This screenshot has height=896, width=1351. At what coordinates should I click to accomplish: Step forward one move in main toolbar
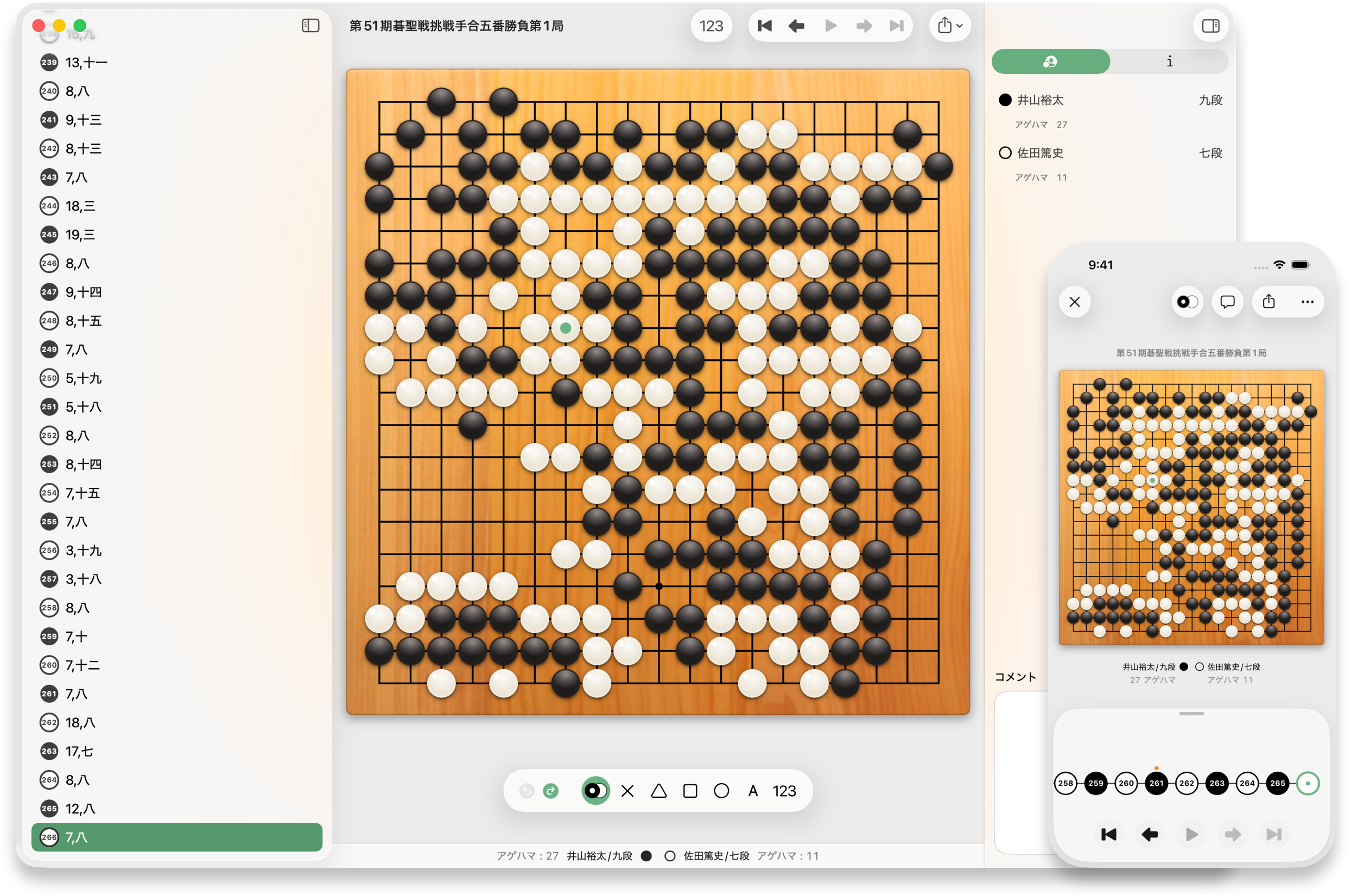864,26
